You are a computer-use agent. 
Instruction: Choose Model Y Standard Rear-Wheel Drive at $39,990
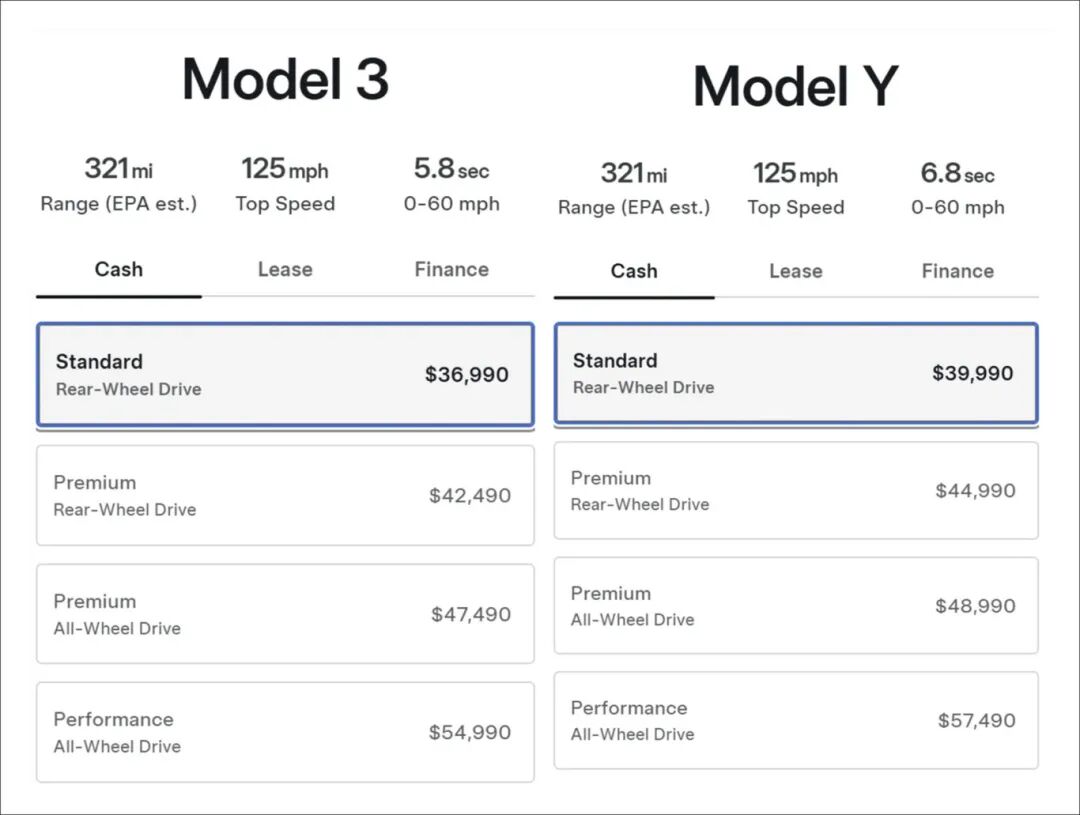tap(796, 373)
